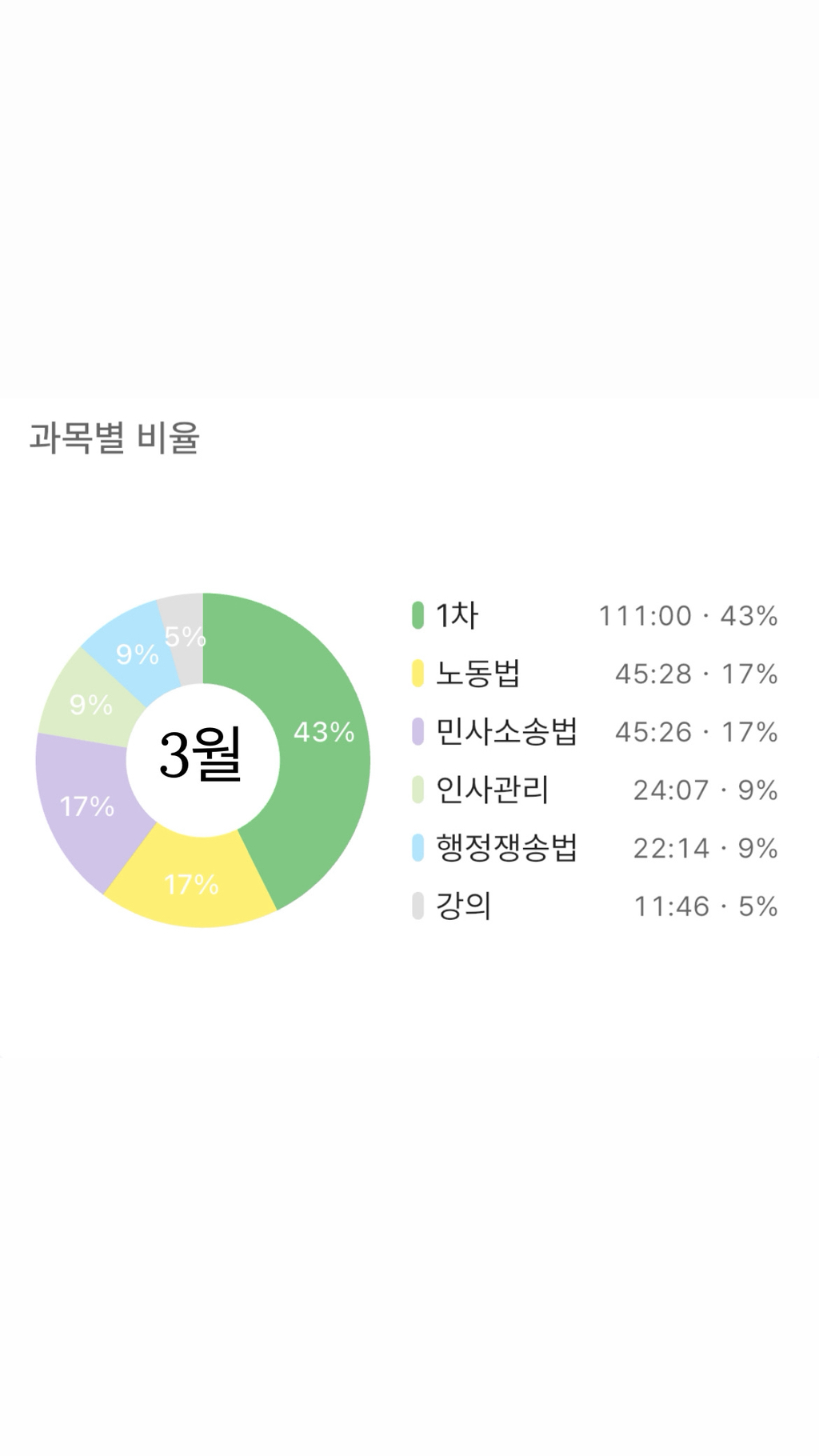Image resolution: width=819 pixels, height=1456 pixels.
Task: Click the yellow 노동법 legend color dot
Action: click(417, 674)
